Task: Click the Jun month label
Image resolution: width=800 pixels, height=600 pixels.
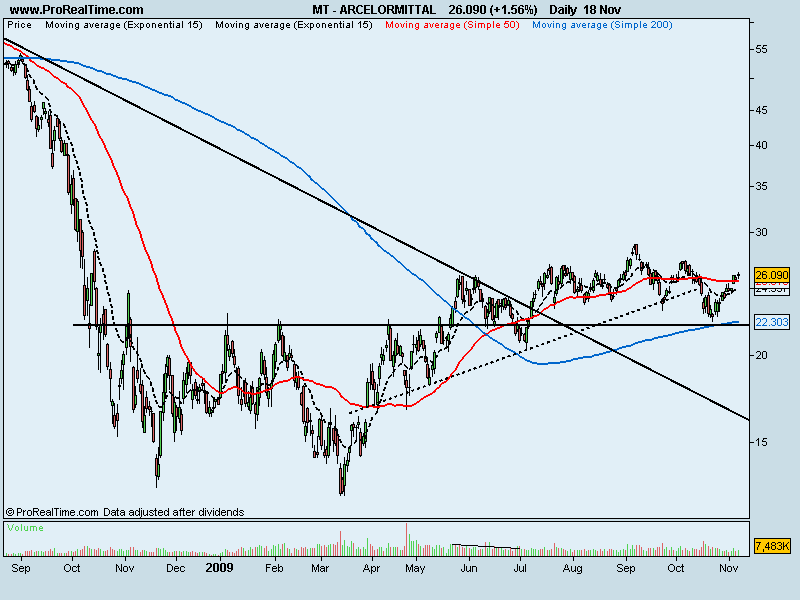Action: coord(469,568)
